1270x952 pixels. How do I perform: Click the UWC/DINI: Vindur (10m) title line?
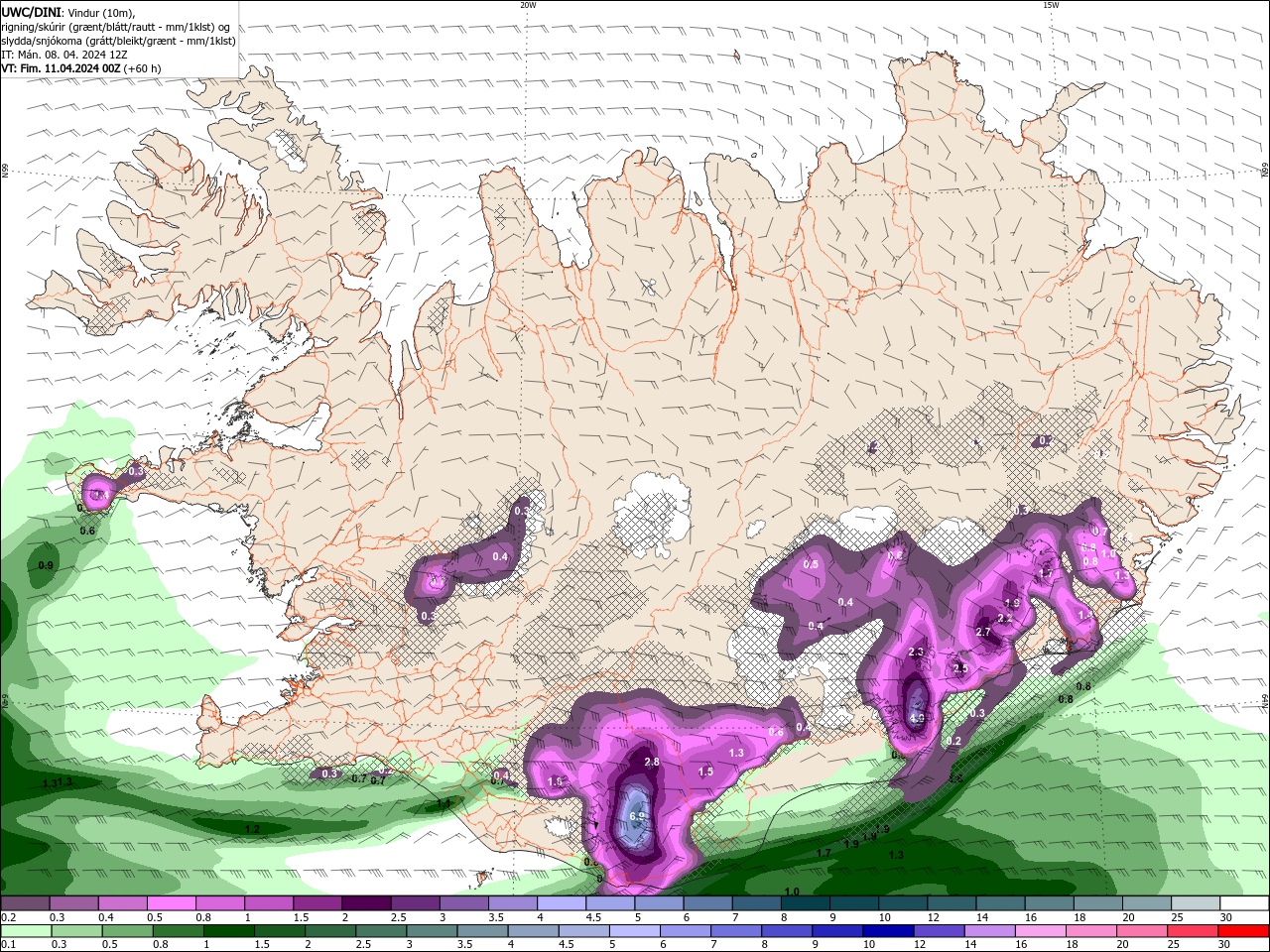pyautogui.click(x=68, y=12)
